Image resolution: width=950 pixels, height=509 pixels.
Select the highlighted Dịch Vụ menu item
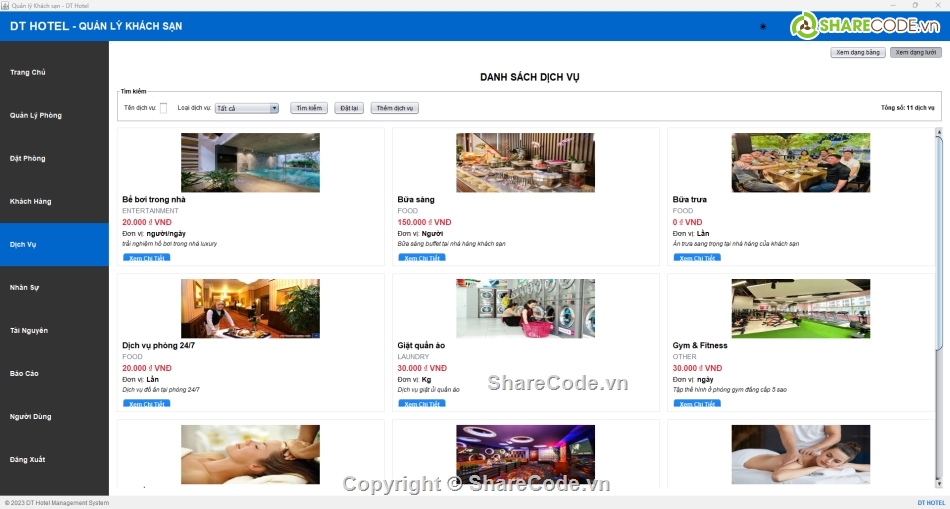coord(54,244)
